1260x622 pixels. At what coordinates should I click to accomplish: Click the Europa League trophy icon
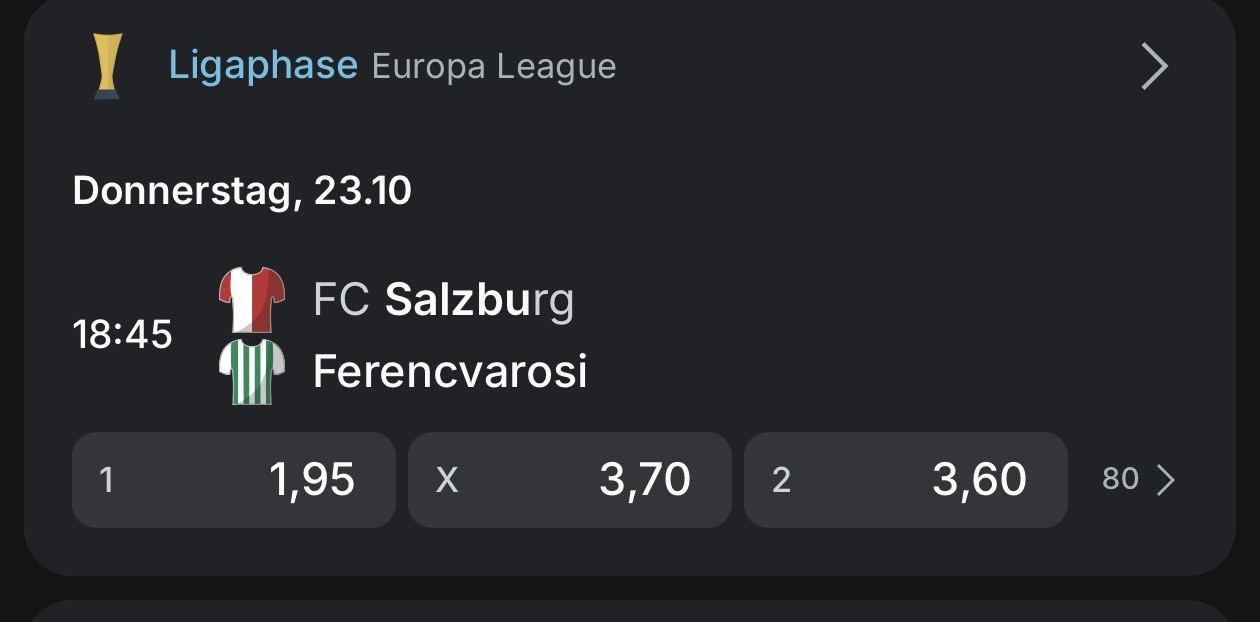(107, 66)
